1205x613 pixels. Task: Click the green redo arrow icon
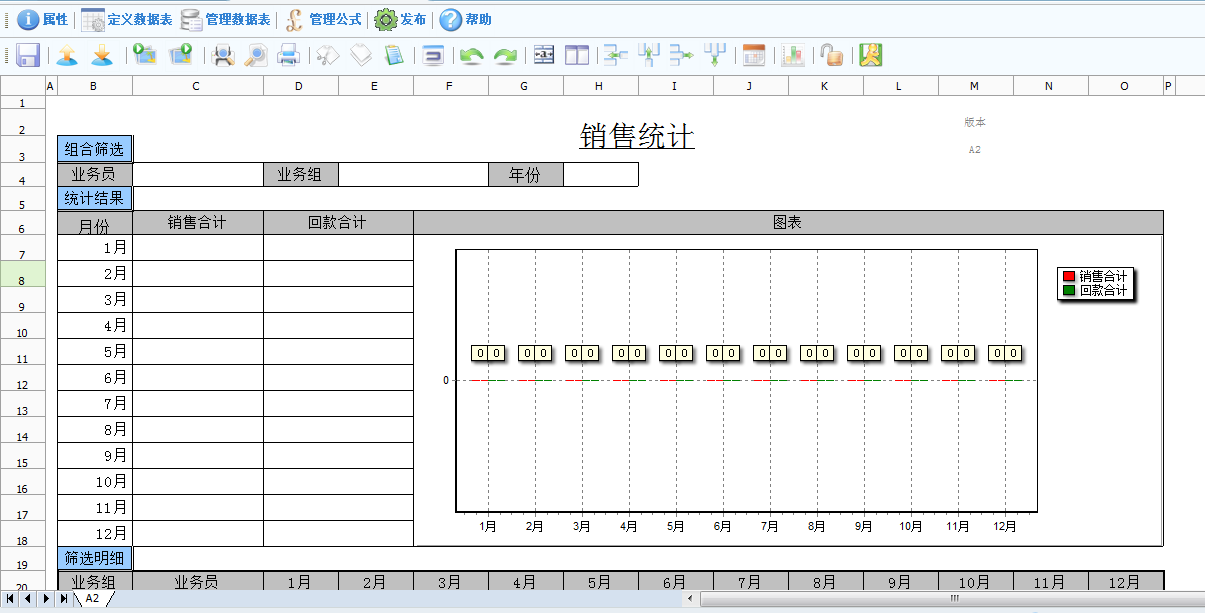click(x=505, y=56)
